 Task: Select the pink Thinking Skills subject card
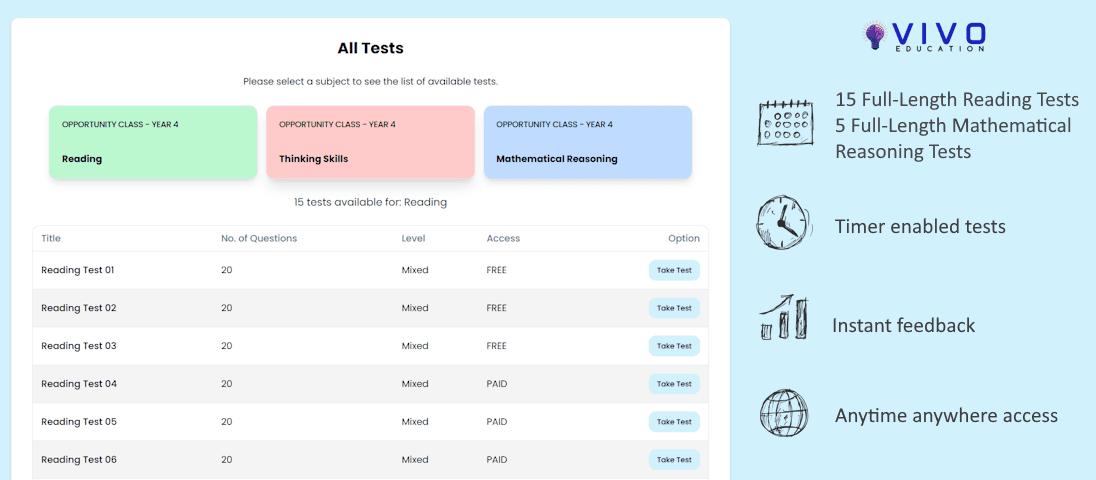(370, 142)
